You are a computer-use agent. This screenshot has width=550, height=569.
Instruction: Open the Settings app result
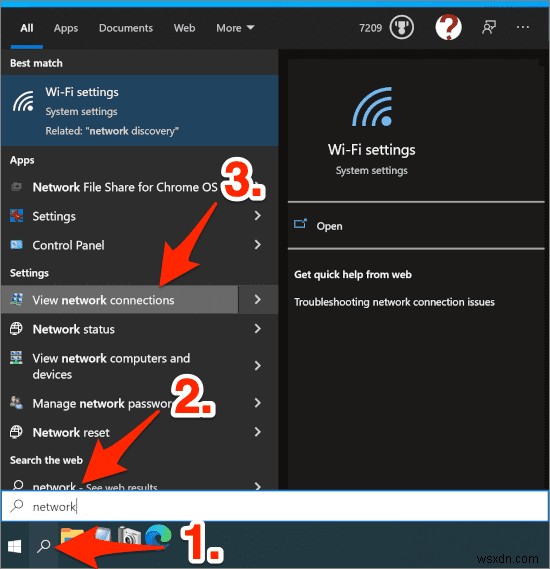point(120,216)
